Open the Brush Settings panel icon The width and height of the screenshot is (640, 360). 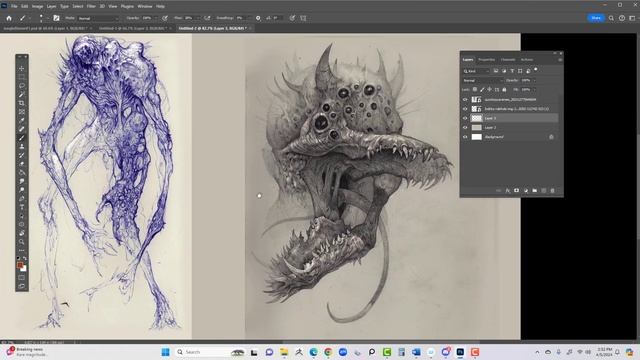coord(56,18)
